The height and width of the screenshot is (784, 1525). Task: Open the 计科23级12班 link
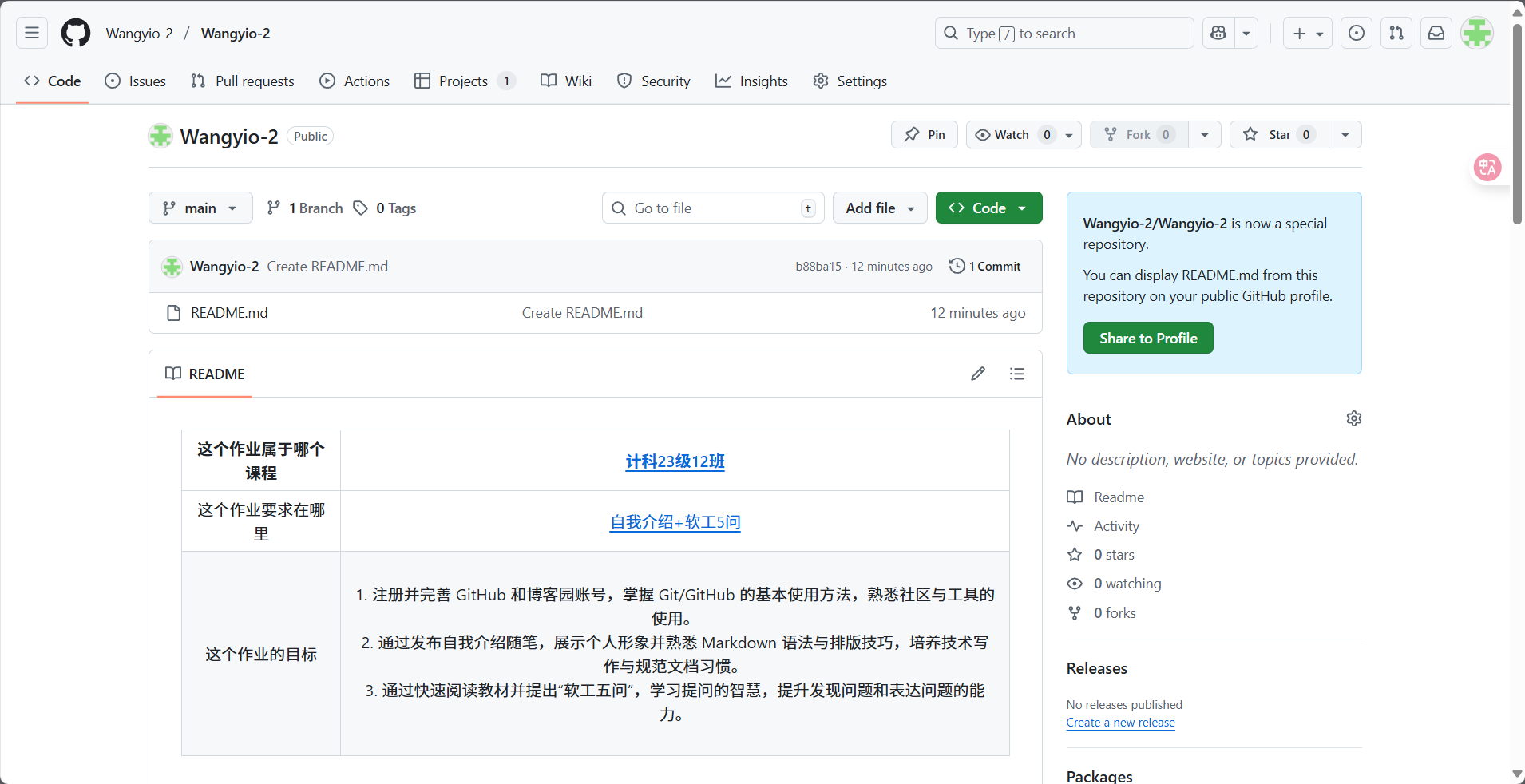point(675,461)
